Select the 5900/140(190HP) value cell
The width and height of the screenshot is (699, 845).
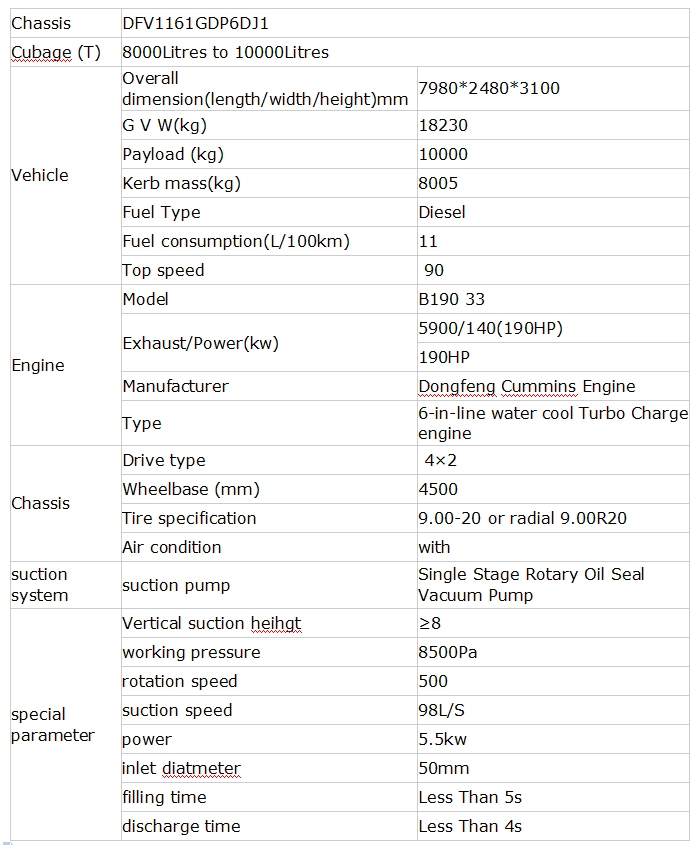click(x=553, y=328)
